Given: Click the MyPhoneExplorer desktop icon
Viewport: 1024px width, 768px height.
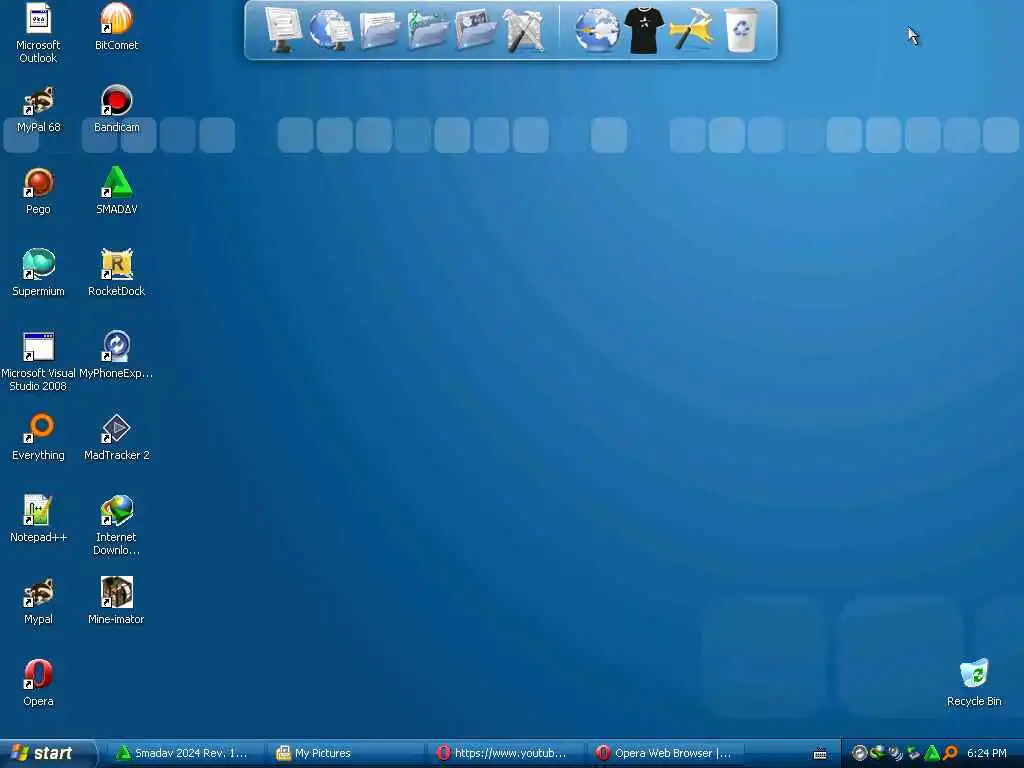Looking at the screenshot, I should click(116, 355).
